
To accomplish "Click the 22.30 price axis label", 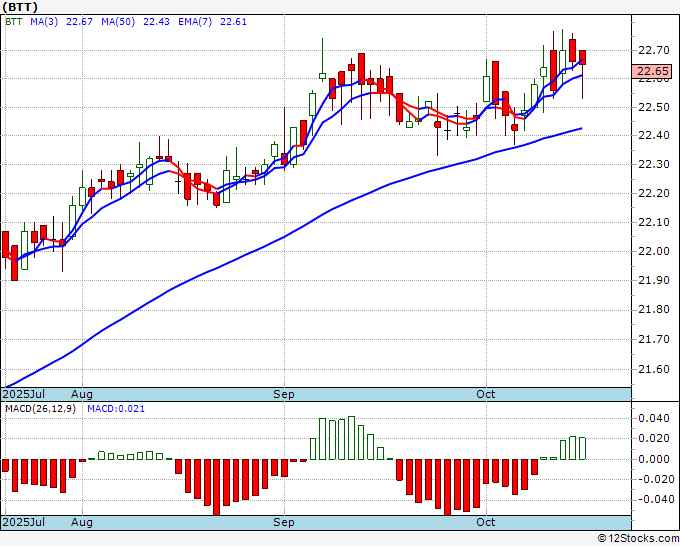I will [654, 164].
